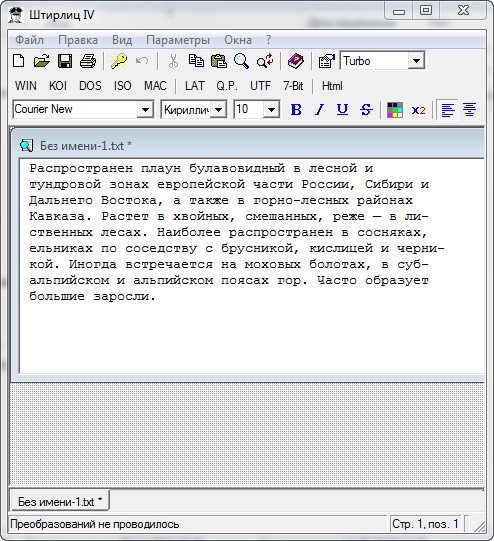This screenshot has width=494, height=541.
Task: Save the file using the floppy disk icon
Action: [x=65, y=61]
